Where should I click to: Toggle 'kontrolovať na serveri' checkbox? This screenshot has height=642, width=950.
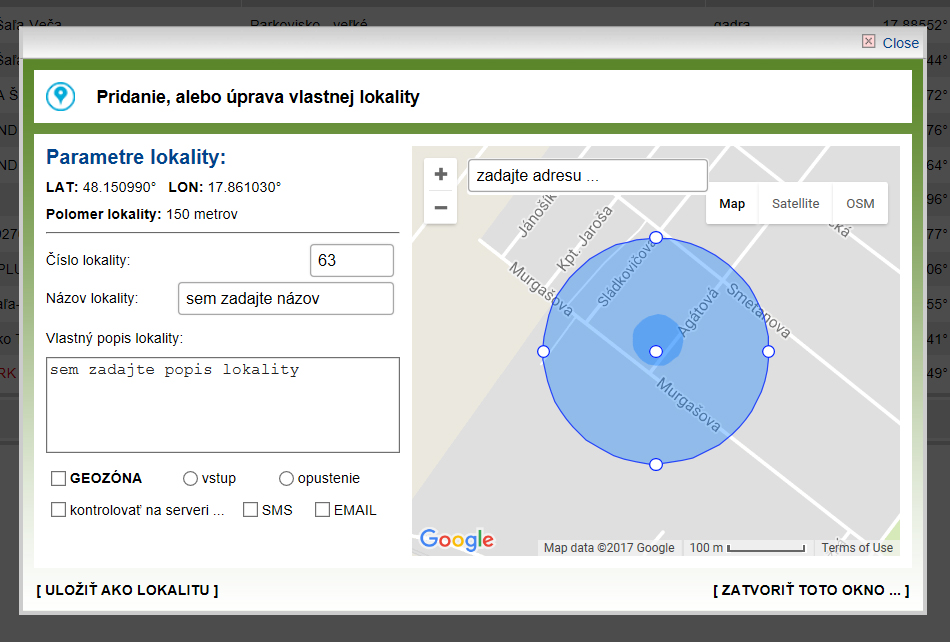click(x=59, y=510)
